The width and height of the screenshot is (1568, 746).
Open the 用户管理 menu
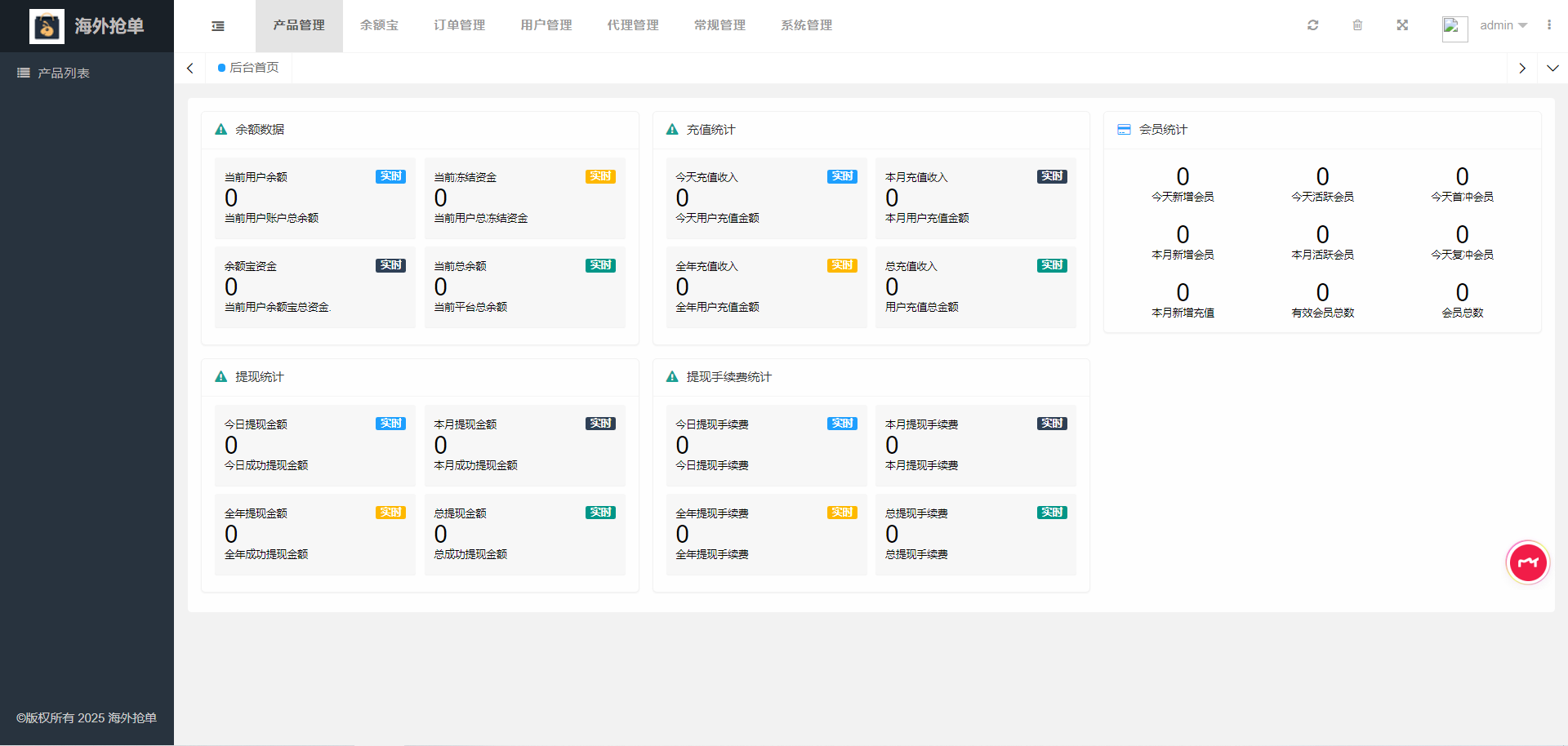pos(546,25)
